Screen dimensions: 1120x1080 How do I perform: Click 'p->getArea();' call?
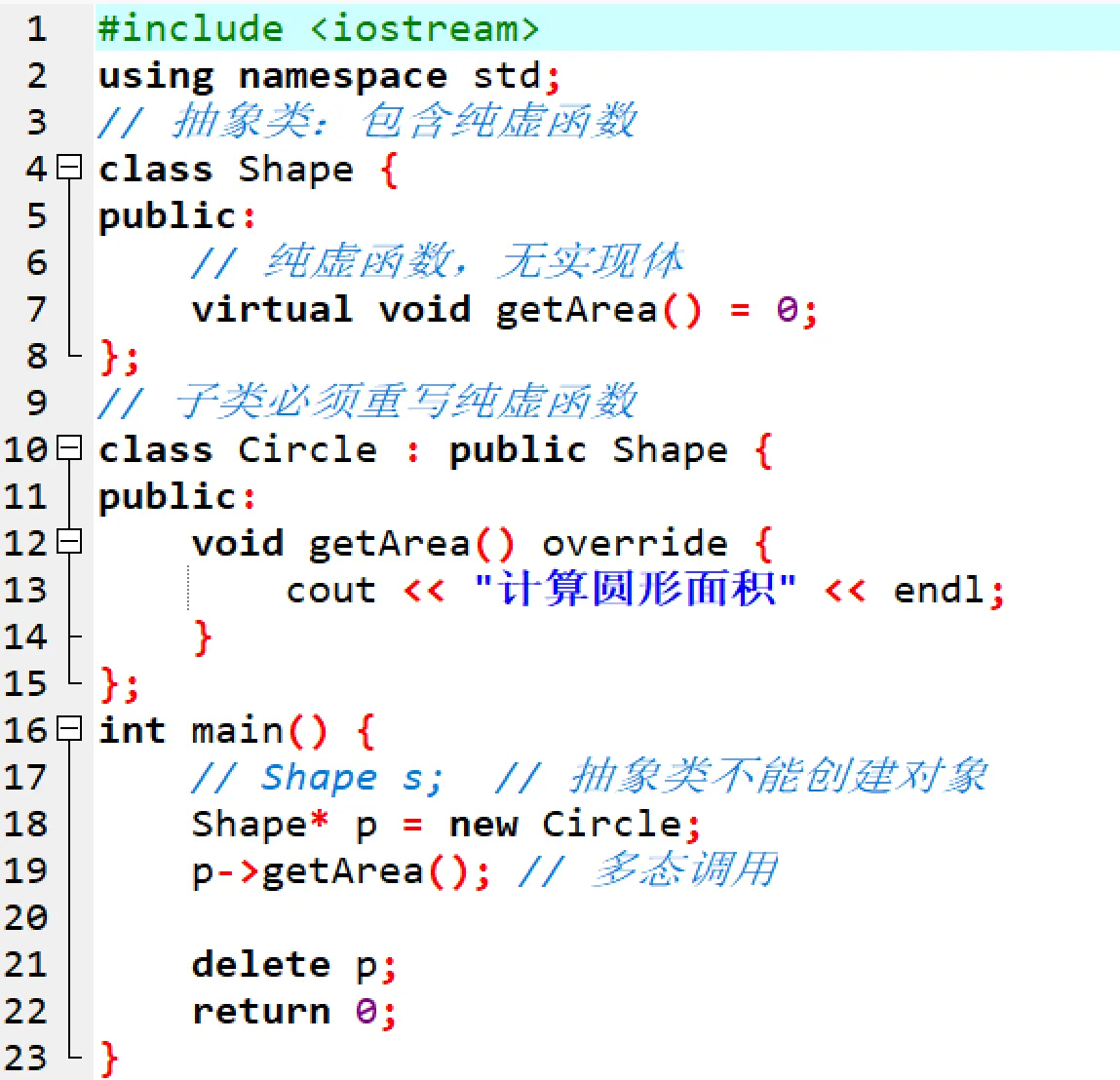[x=341, y=872]
